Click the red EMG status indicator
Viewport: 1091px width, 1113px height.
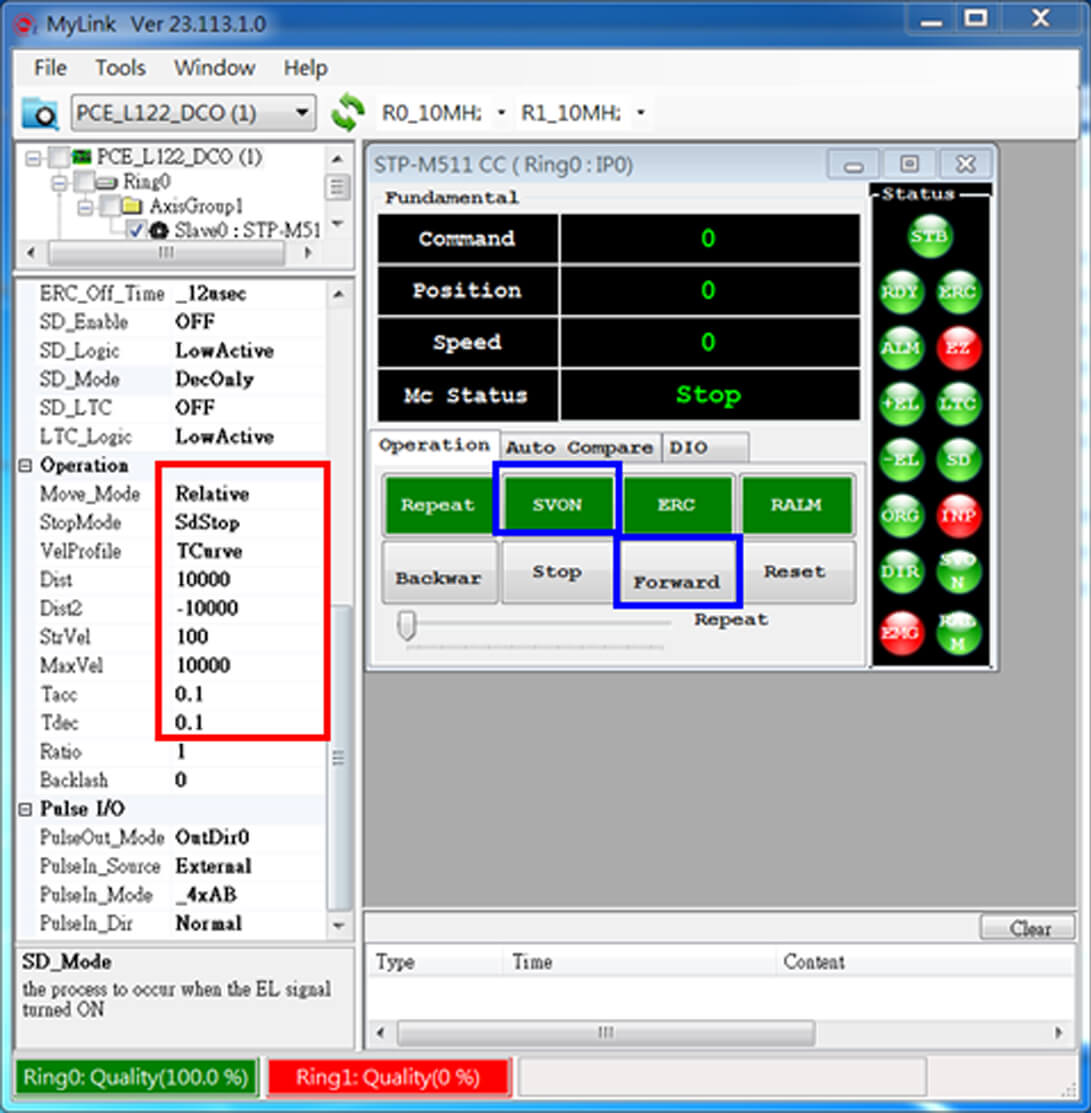tap(901, 632)
